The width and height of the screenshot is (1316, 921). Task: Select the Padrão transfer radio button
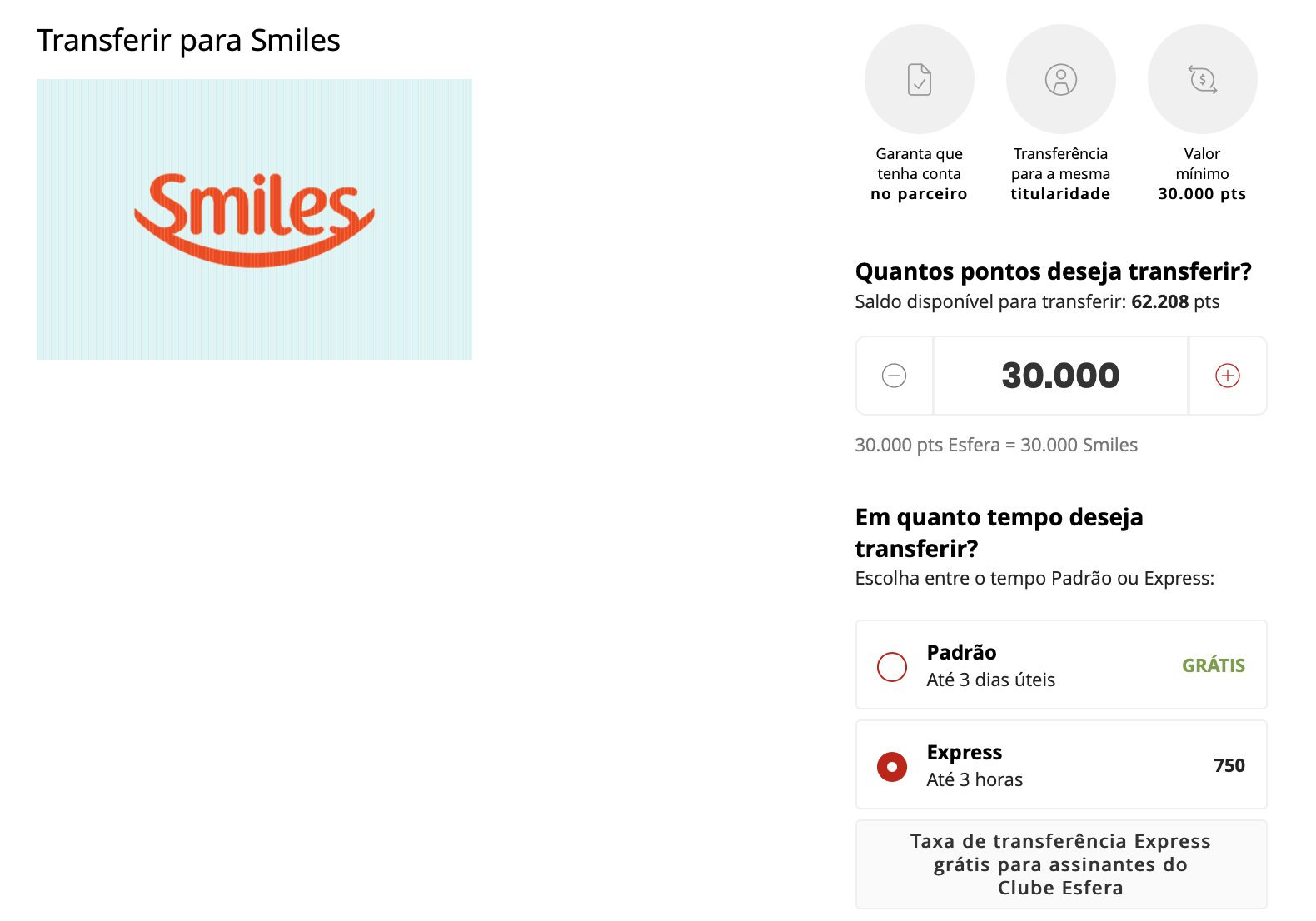click(x=892, y=666)
